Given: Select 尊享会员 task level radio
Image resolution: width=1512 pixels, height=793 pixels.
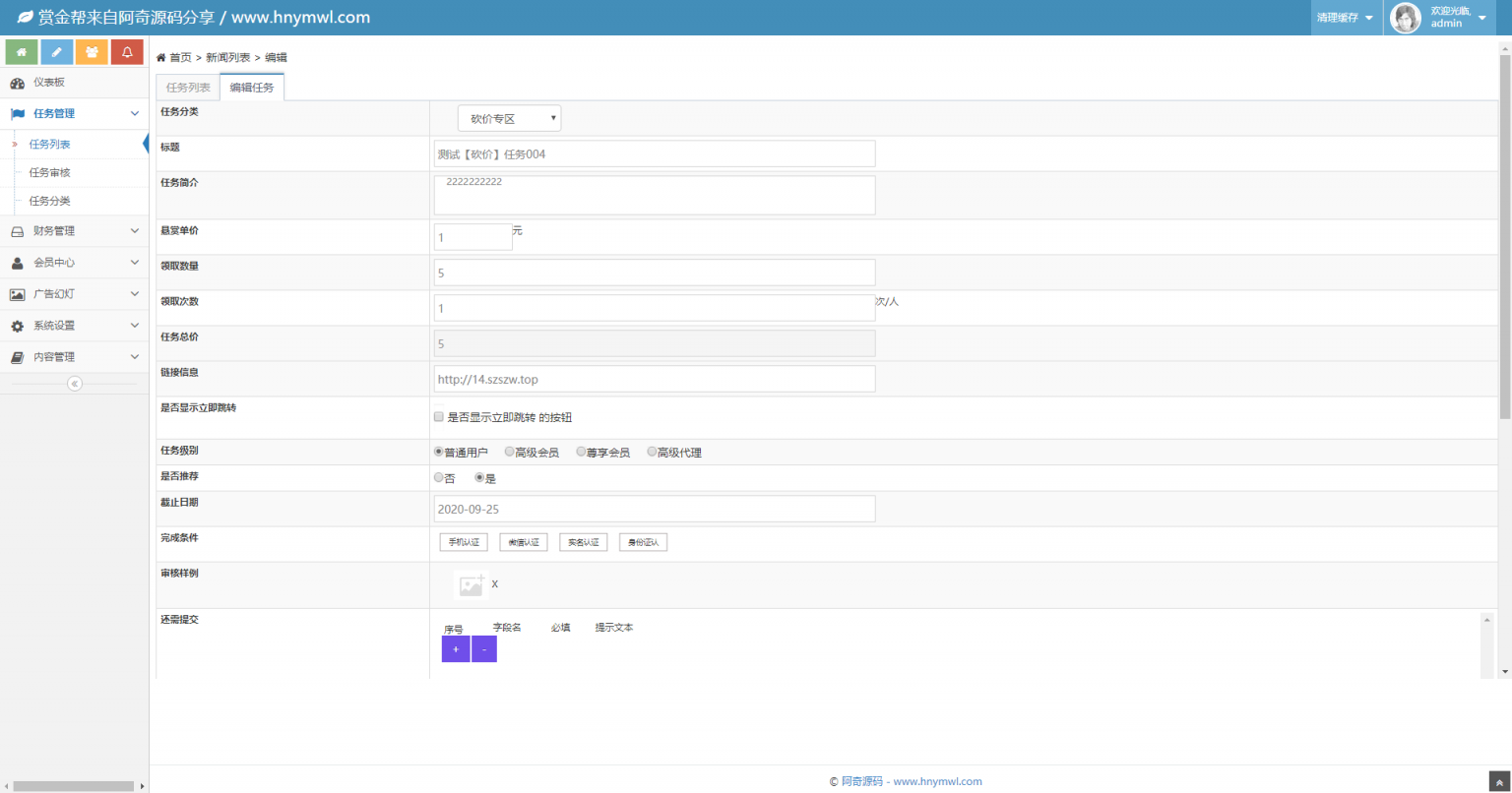Looking at the screenshot, I should point(581,452).
